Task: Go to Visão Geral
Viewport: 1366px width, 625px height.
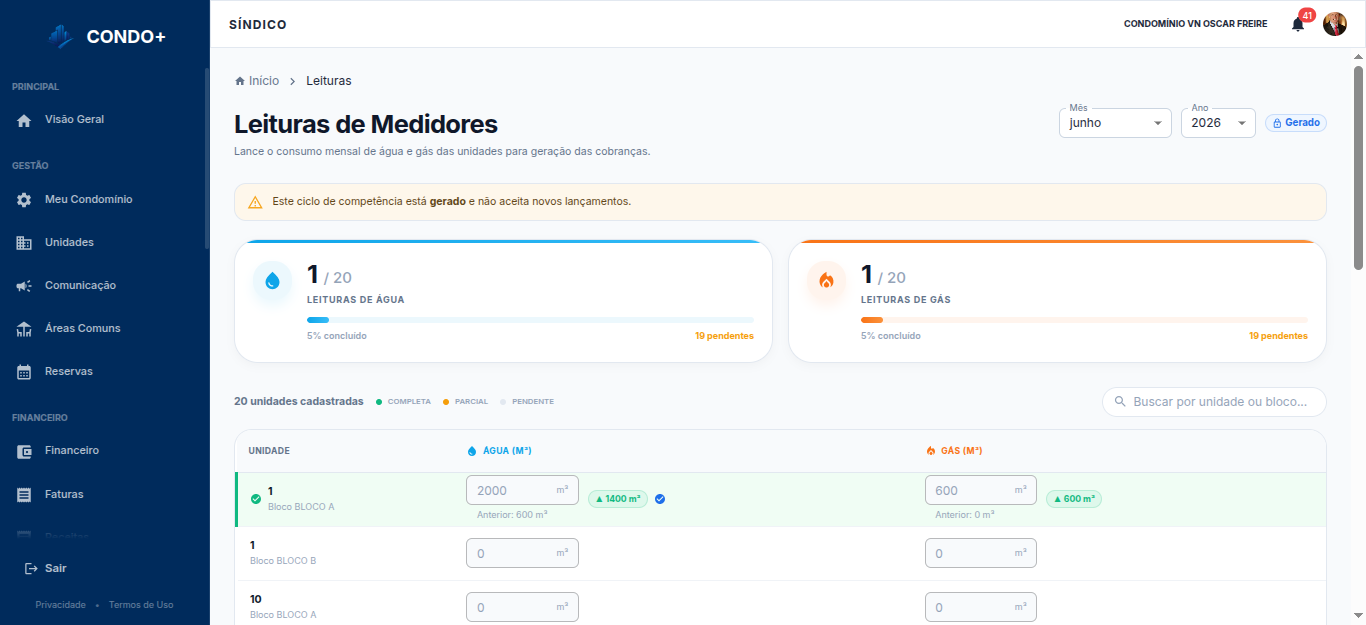Action: [x=105, y=120]
